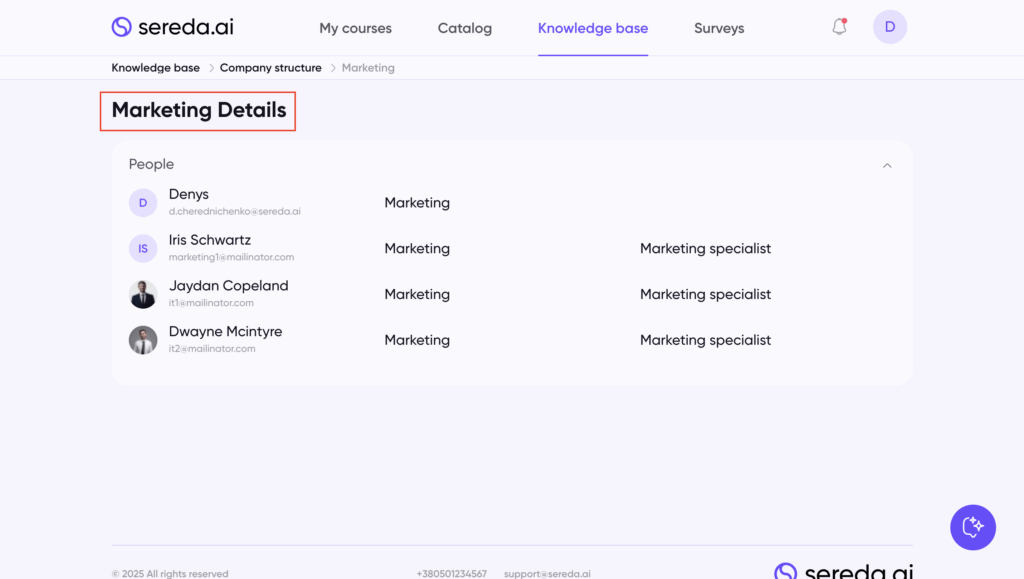Click the support@sereda.ai email link
Viewport: 1024px width, 579px height.
[x=547, y=574]
